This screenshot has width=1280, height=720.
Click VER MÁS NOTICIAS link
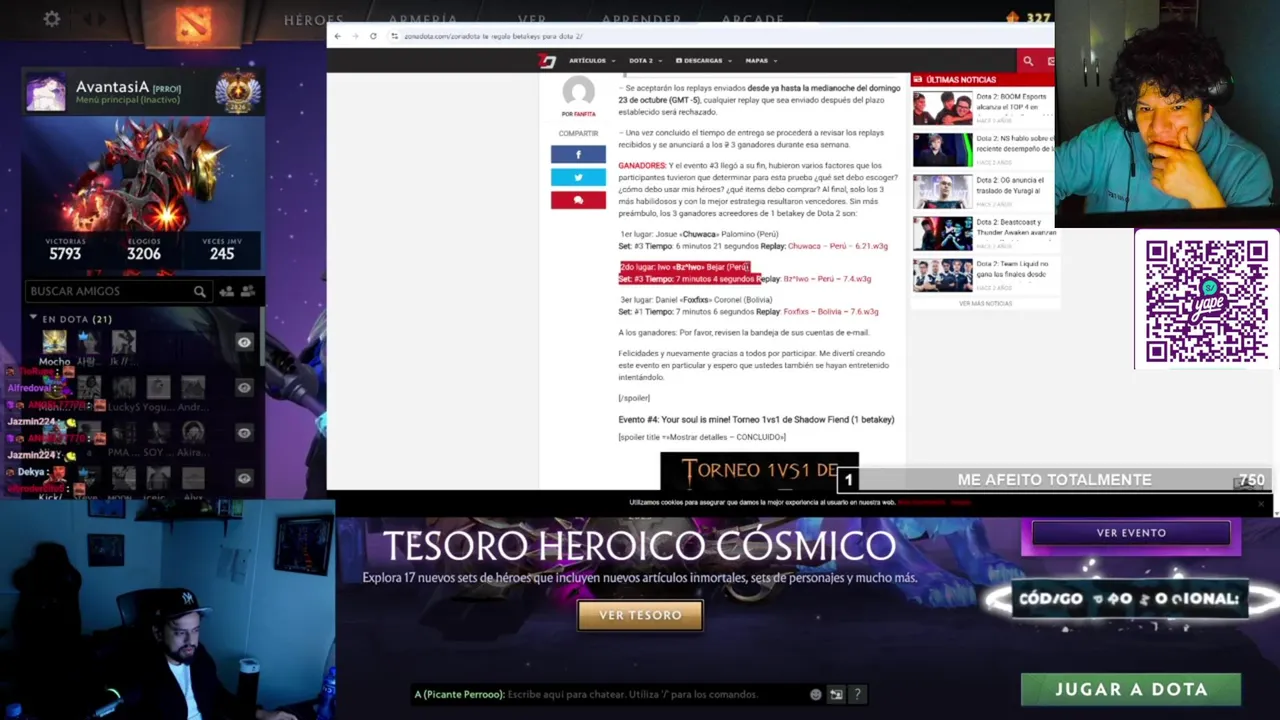tap(985, 303)
